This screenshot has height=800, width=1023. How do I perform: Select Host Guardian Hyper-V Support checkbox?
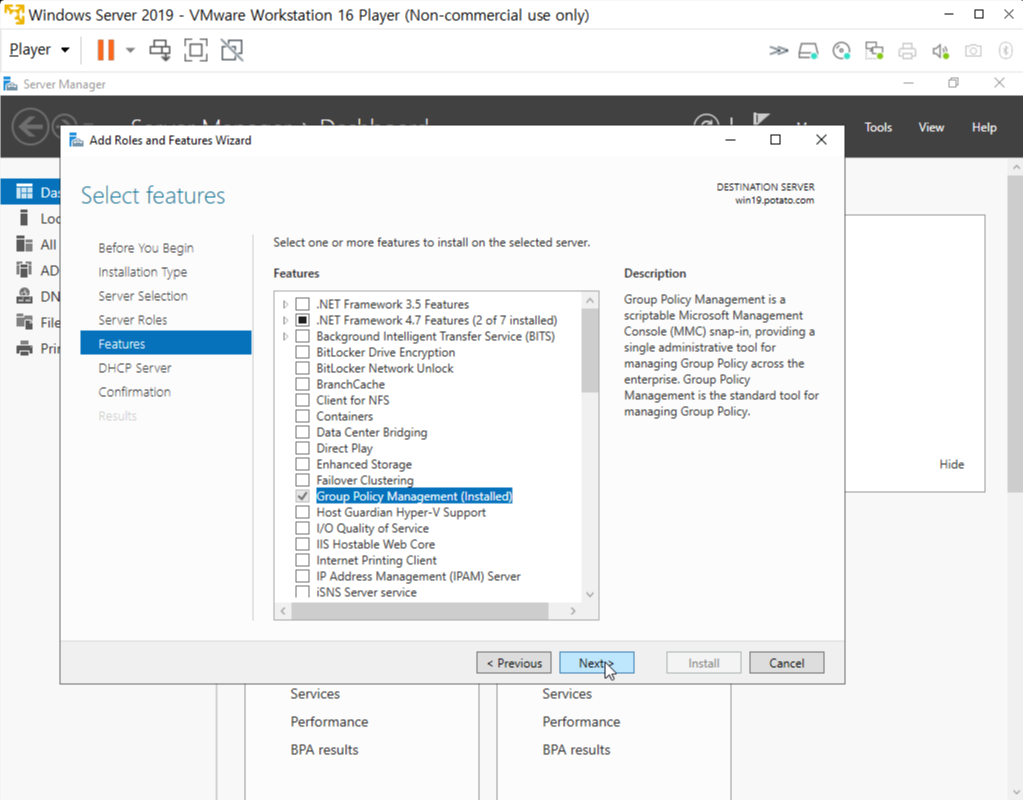(x=303, y=512)
